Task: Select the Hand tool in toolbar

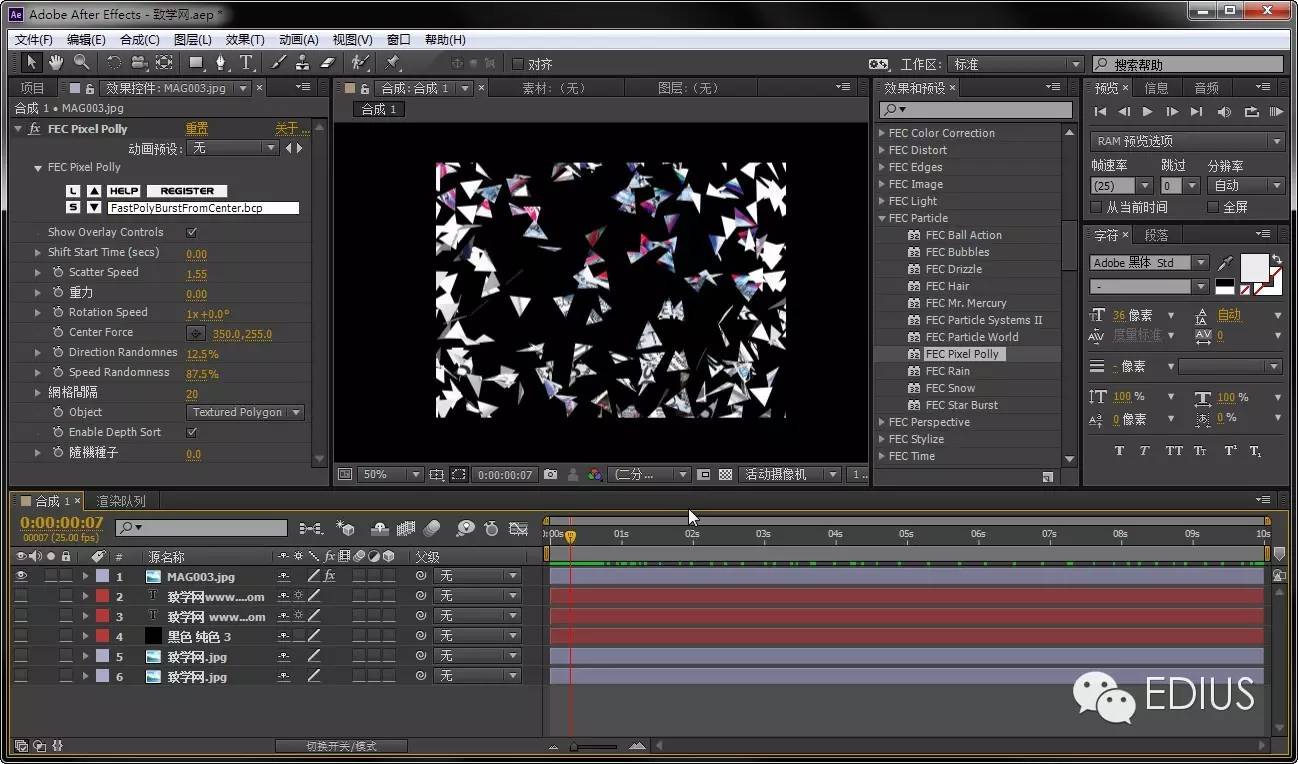Action: [x=57, y=63]
